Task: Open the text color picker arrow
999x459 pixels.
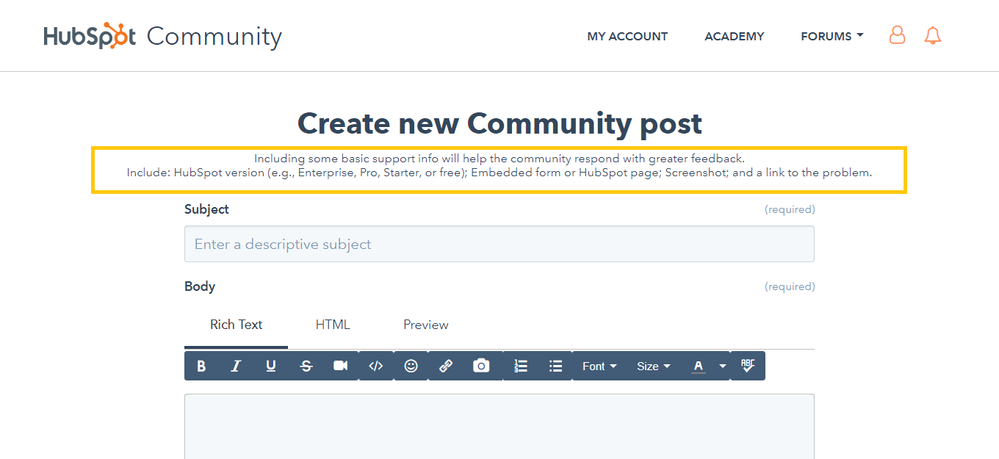Action: coord(722,366)
